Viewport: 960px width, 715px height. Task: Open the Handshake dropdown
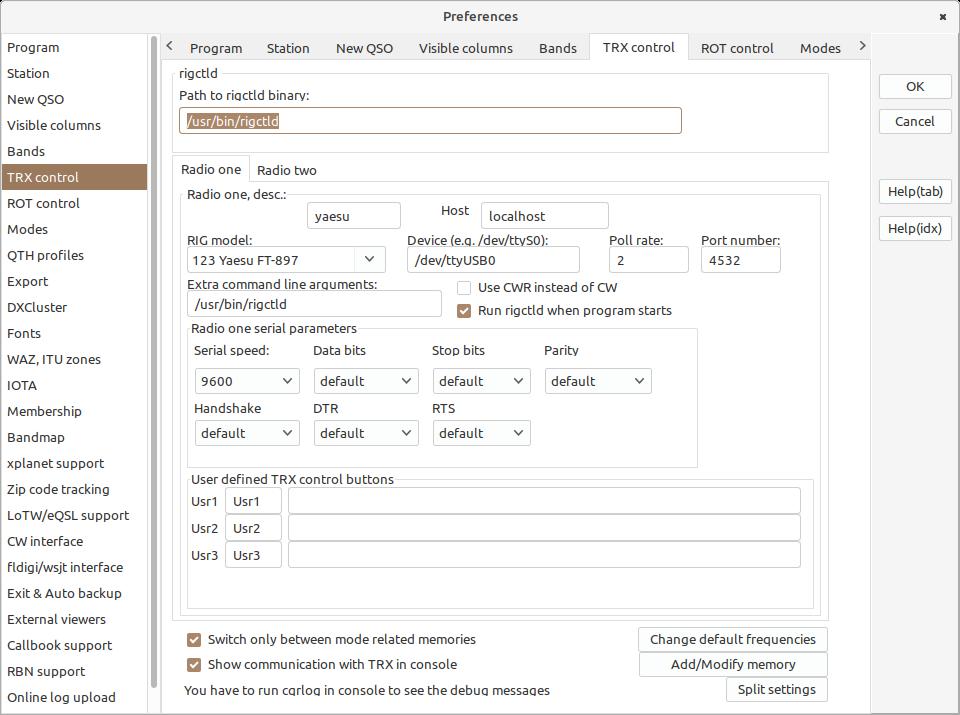pos(247,433)
